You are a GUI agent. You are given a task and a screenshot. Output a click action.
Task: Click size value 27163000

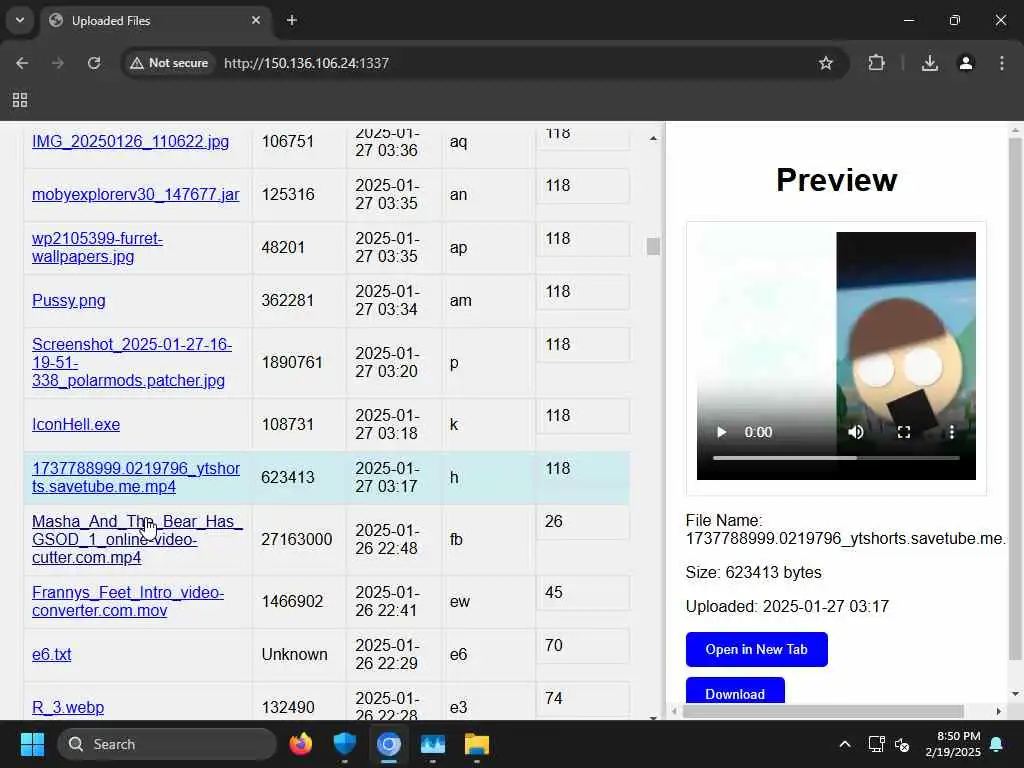click(x=296, y=539)
